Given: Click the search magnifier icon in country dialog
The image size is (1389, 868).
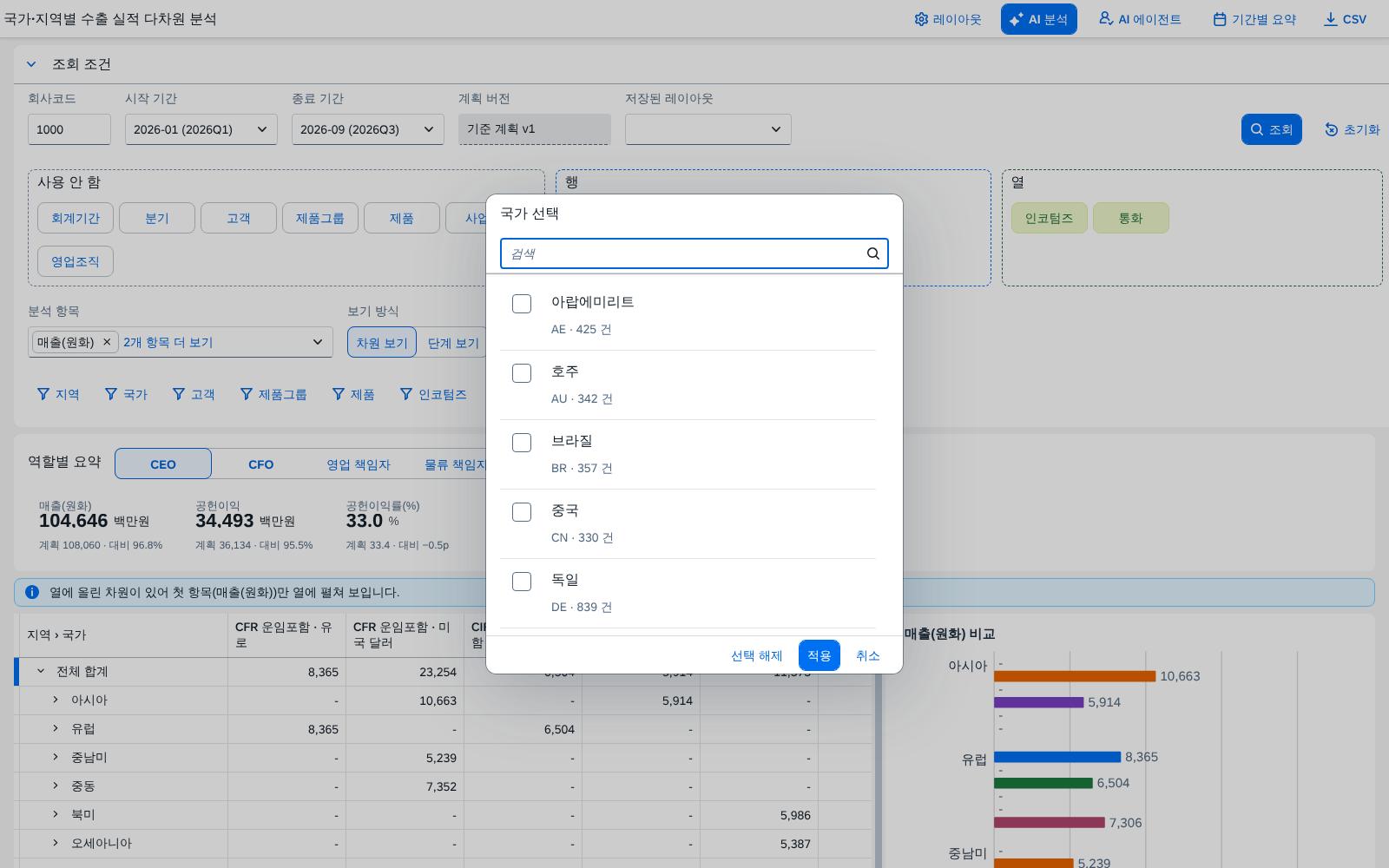Looking at the screenshot, I should point(873,253).
